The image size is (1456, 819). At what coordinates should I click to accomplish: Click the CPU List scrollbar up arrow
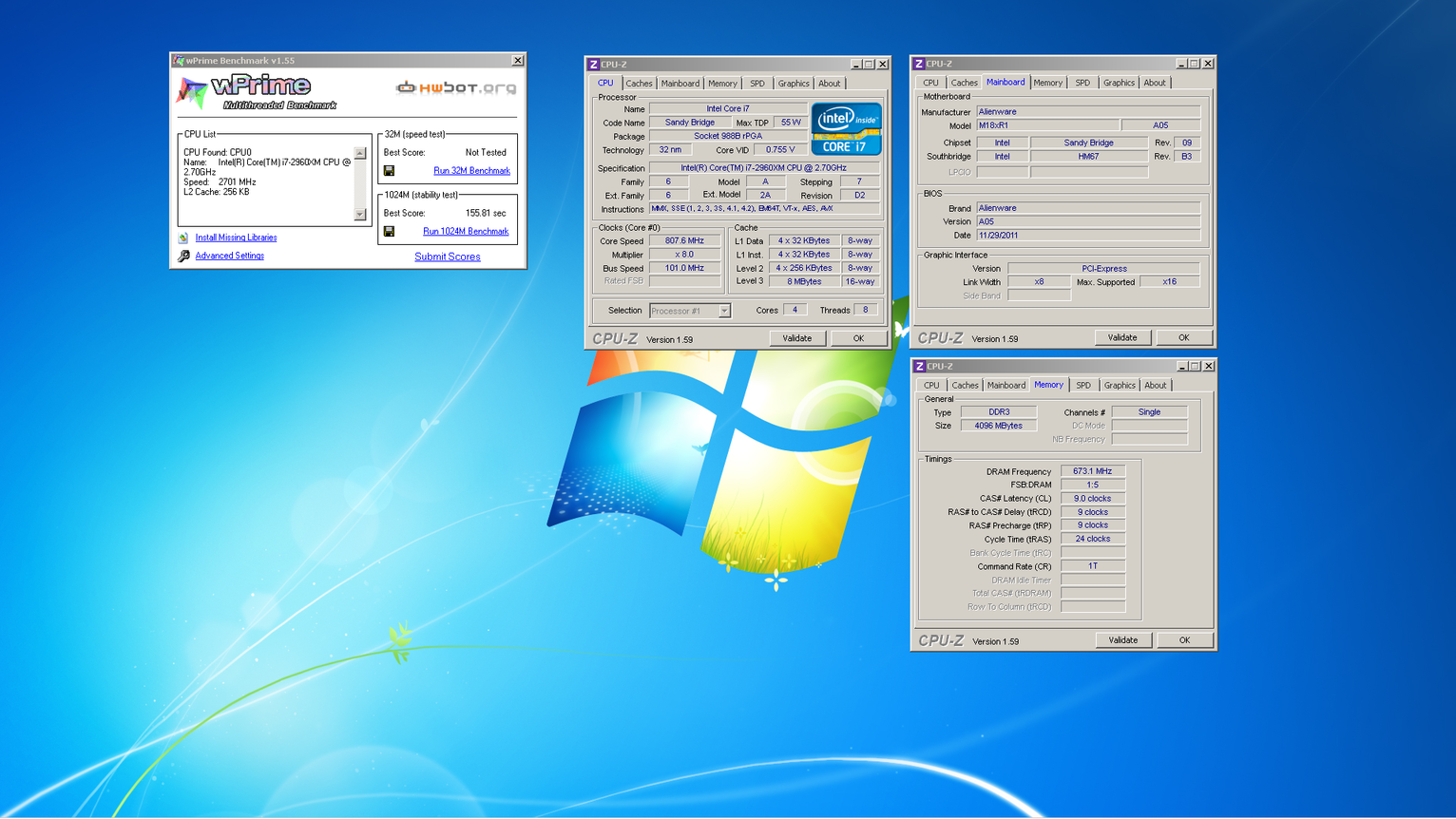[360, 153]
